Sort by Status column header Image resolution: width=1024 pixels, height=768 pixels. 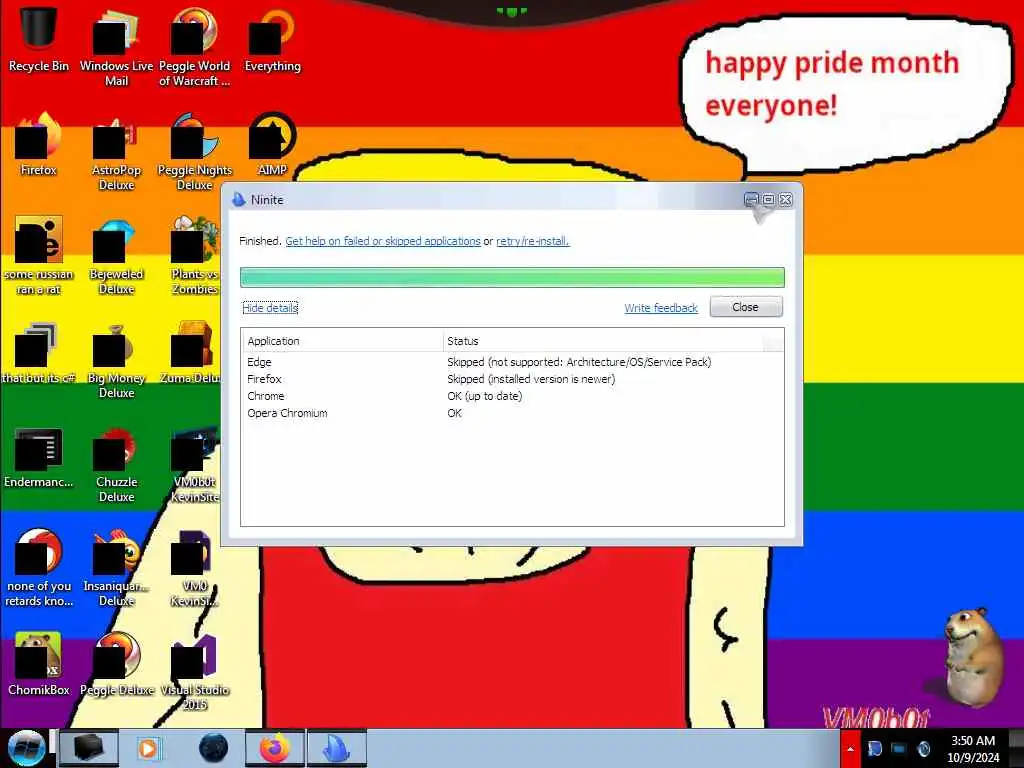(x=603, y=341)
